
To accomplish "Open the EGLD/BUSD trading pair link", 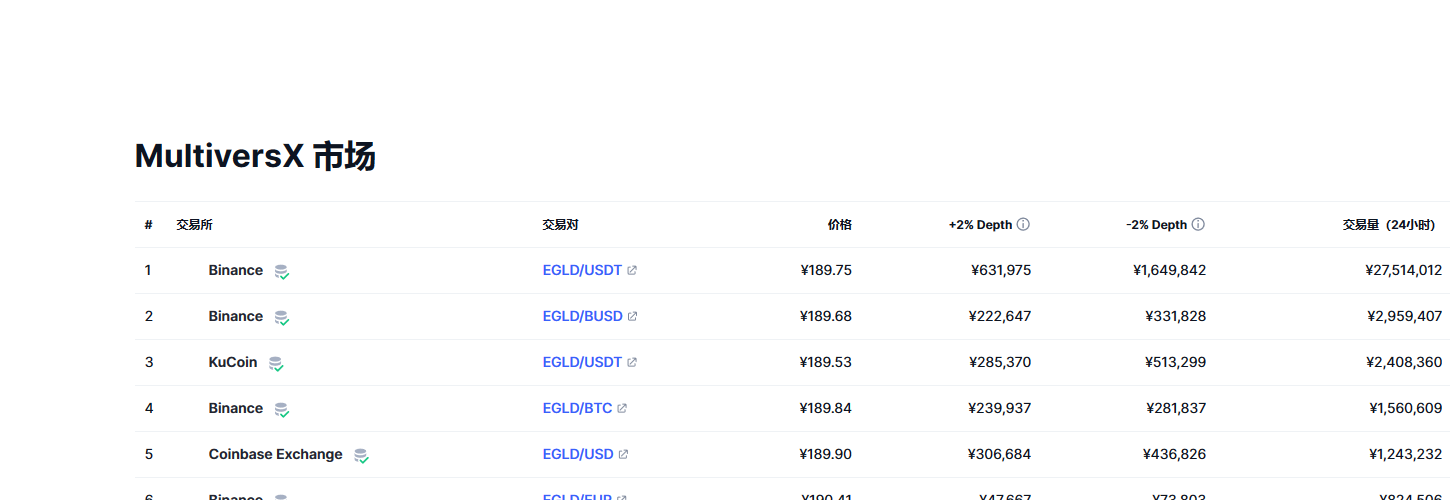I will pos(583,317).
